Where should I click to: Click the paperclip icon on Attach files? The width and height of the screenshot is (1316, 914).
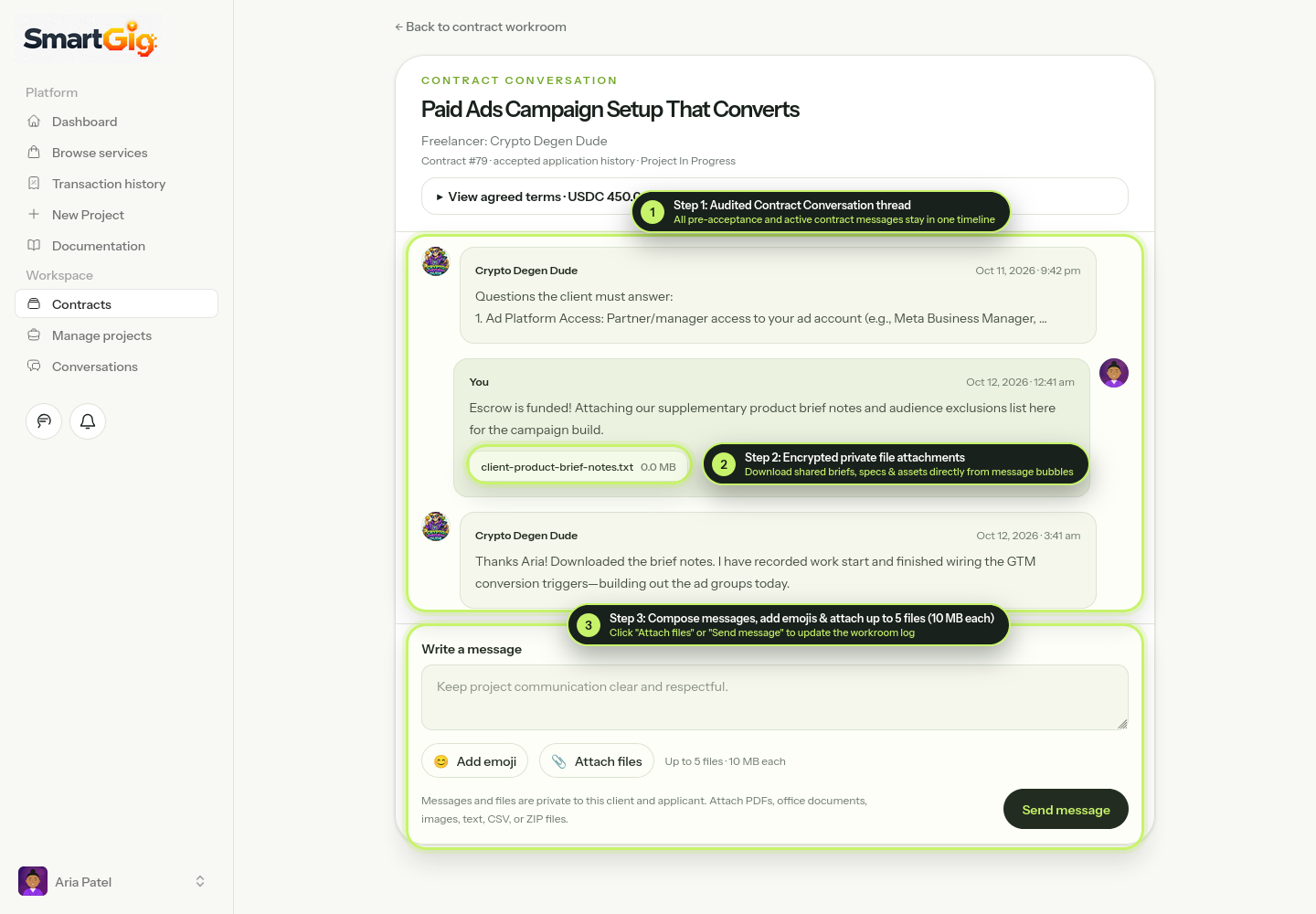tap(559, 761)
